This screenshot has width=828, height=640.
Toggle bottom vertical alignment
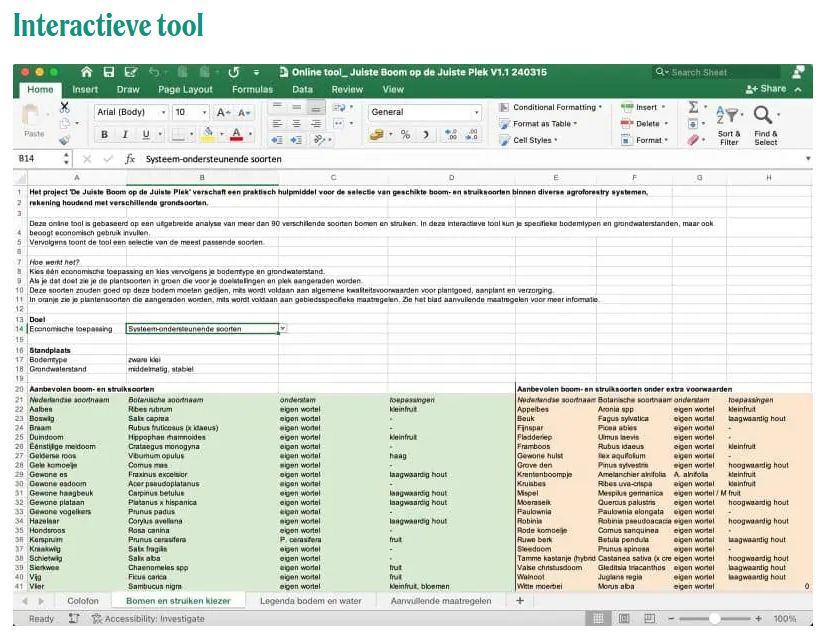tap(316, 108)
